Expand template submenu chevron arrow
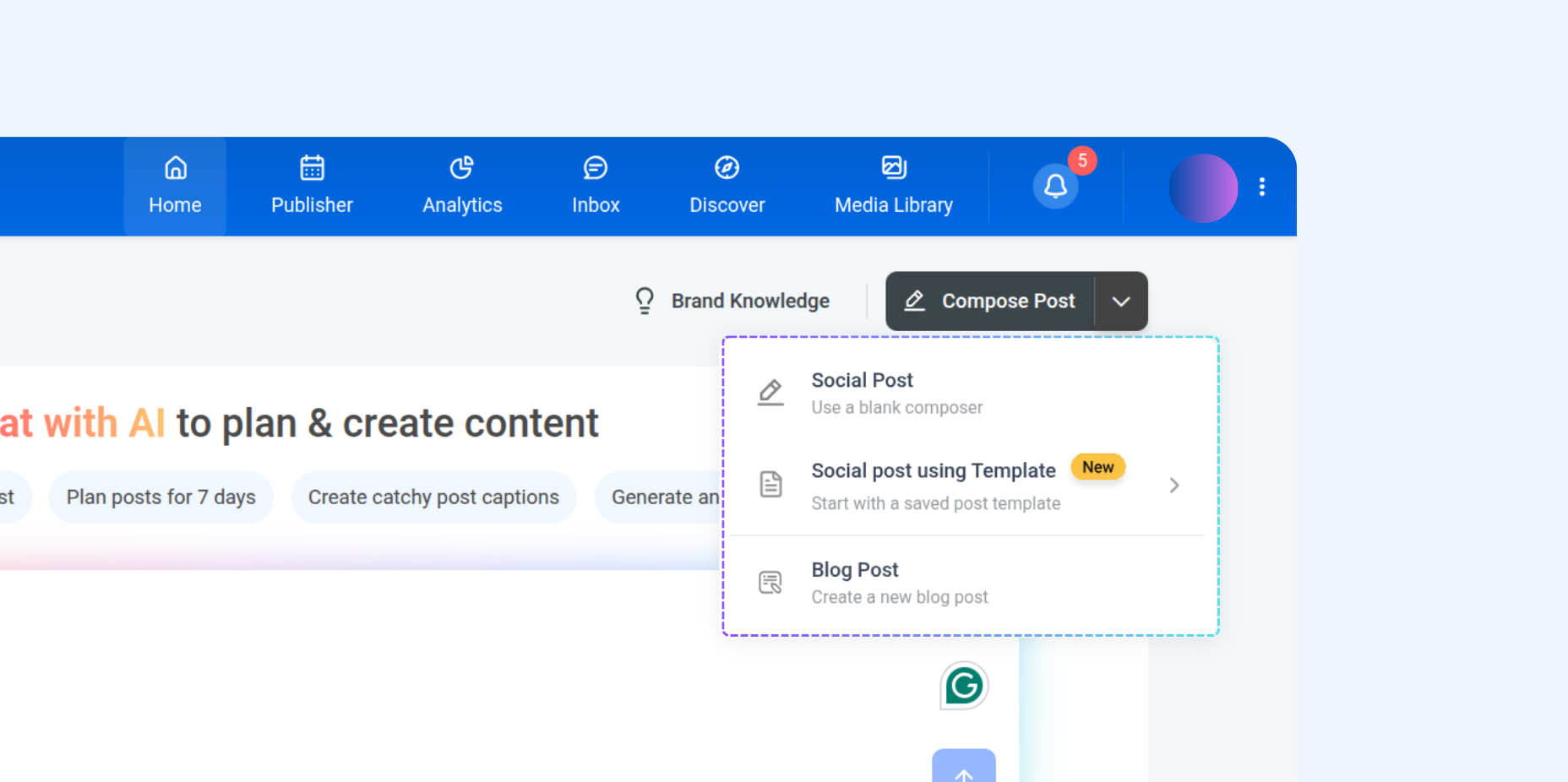This screenshot has width=1568, height=782. pyautogui.click(x=1173, y=486)
